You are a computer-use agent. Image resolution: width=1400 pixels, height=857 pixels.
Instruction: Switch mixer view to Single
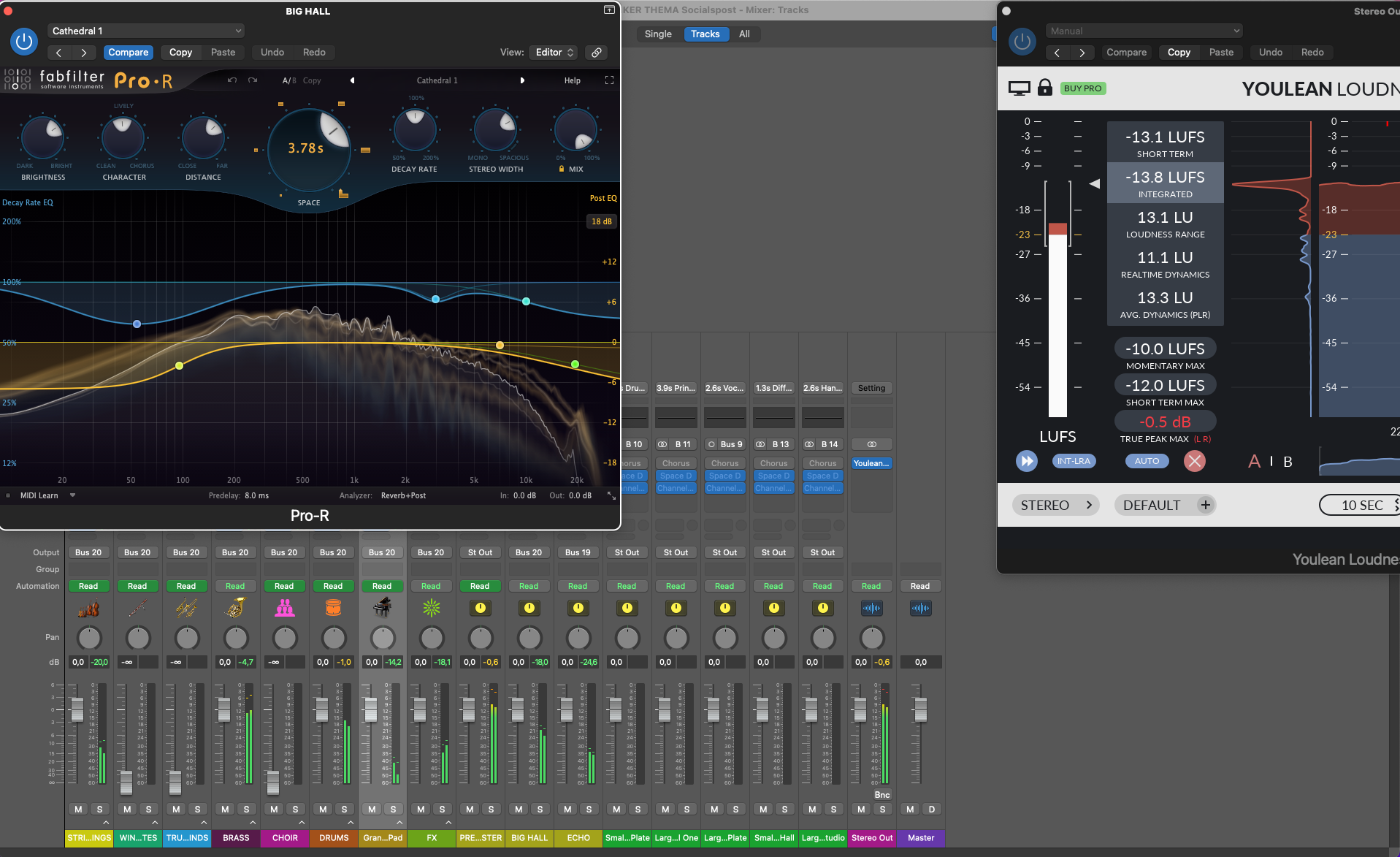[x=658, y=34]
